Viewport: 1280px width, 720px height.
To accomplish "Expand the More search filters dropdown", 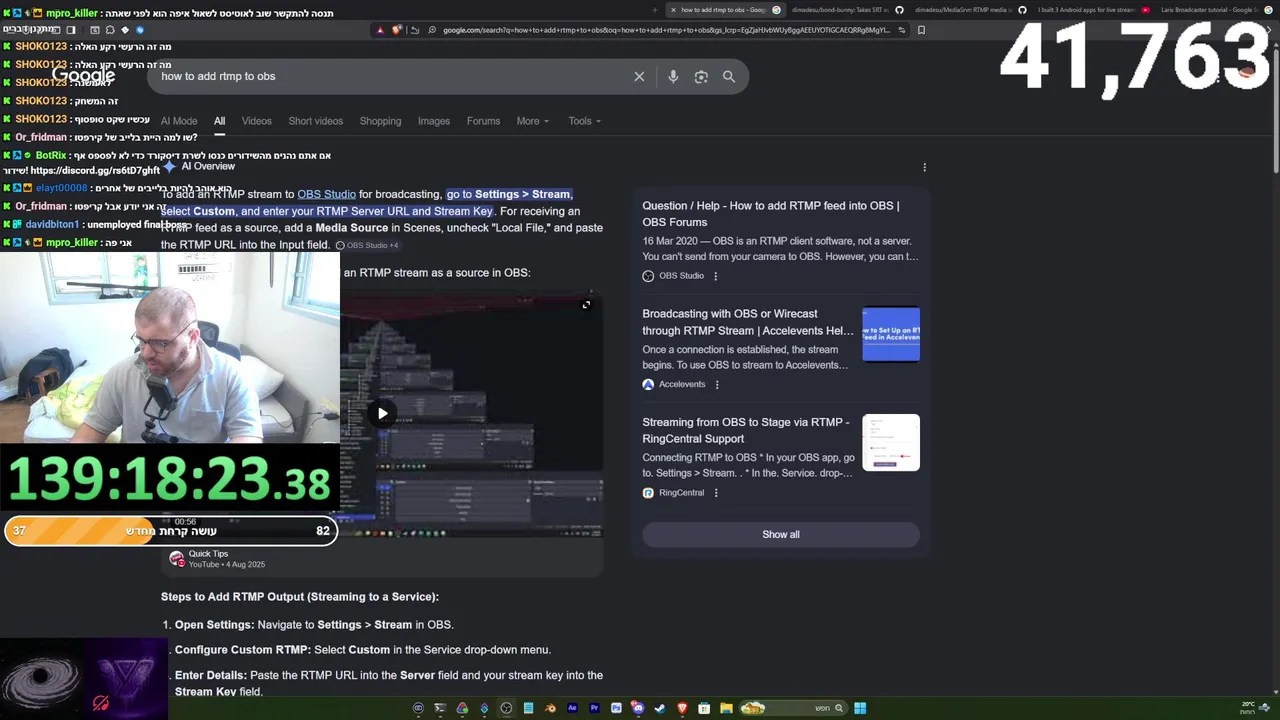I will coord(532,121).
